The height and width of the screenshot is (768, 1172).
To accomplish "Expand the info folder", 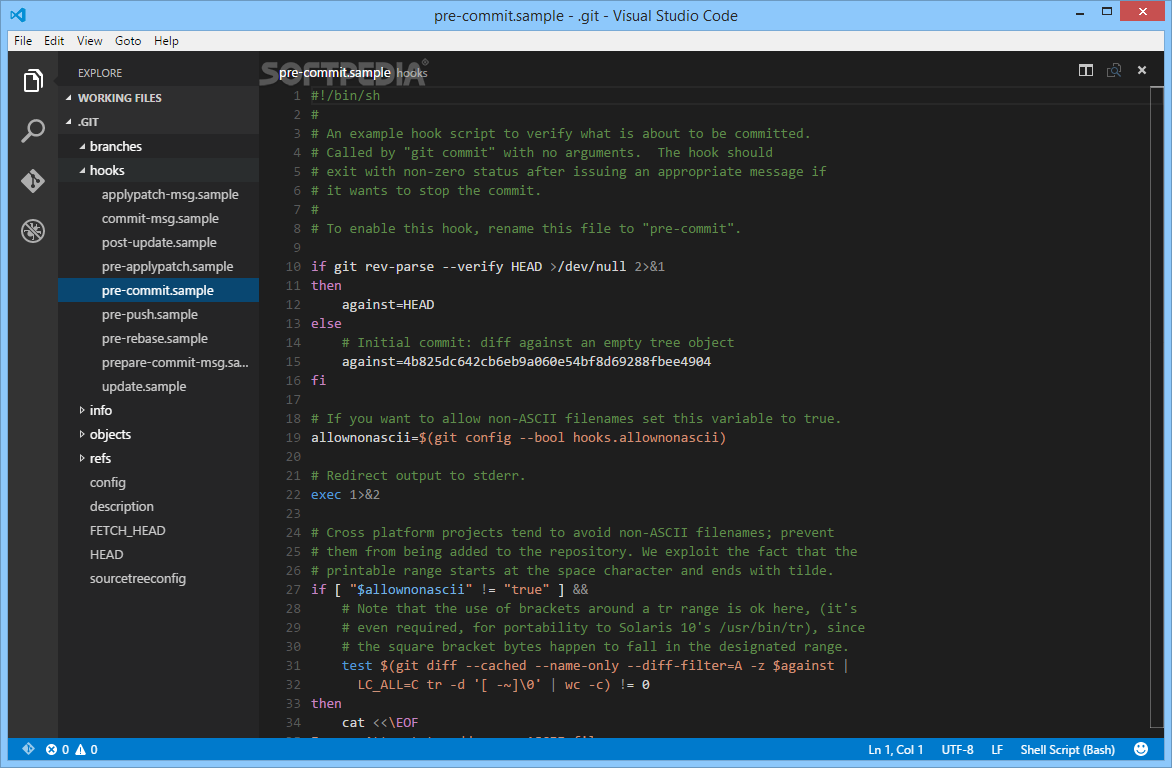I will click(x=82, y=410).
